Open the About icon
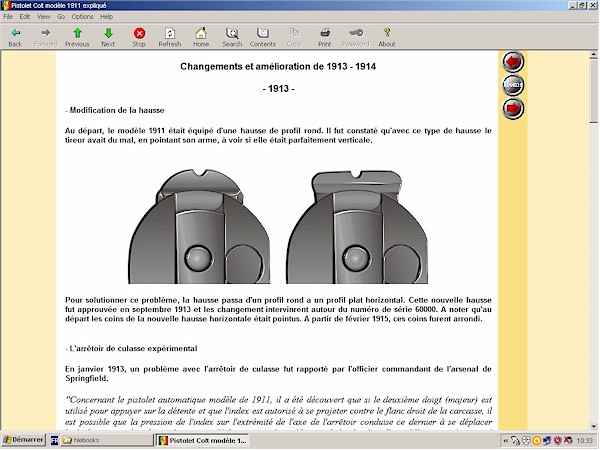The image size is (600, 450). tap(387, 33)
